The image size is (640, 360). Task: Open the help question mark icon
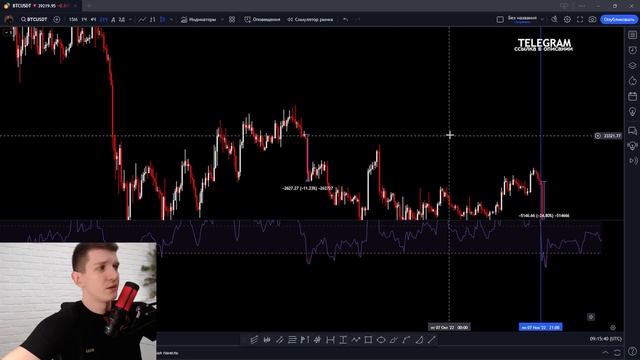coord(633,351)
